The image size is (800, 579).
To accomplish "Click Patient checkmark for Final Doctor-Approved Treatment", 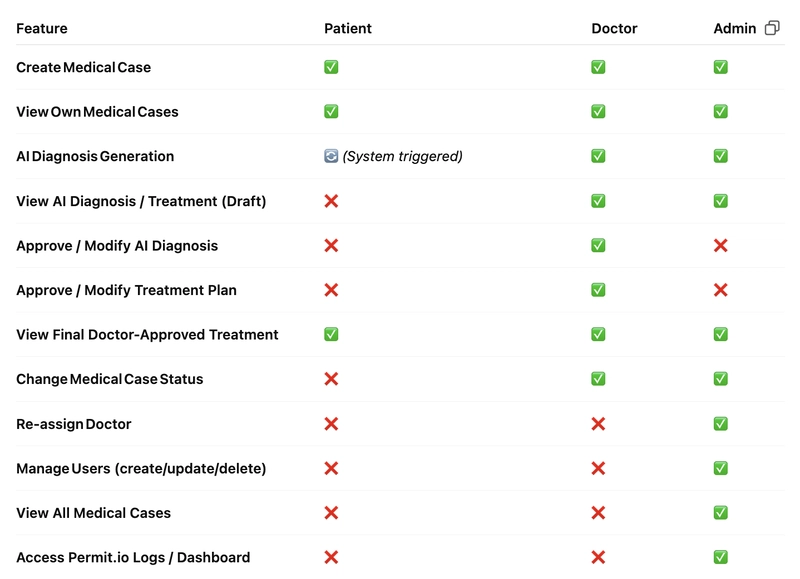I will (x=331, y=335).
